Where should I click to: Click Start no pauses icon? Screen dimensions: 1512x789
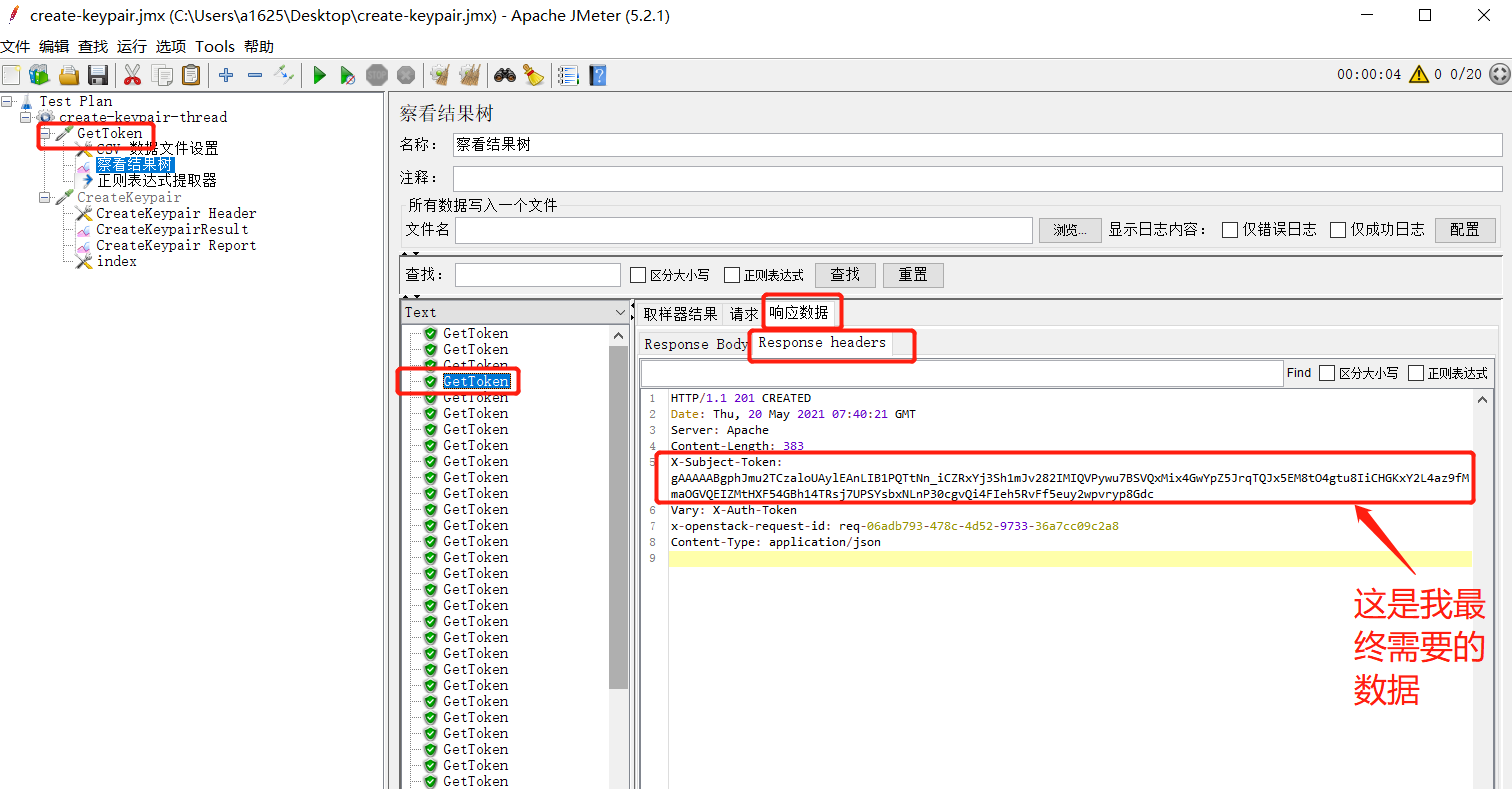point(347,75)
